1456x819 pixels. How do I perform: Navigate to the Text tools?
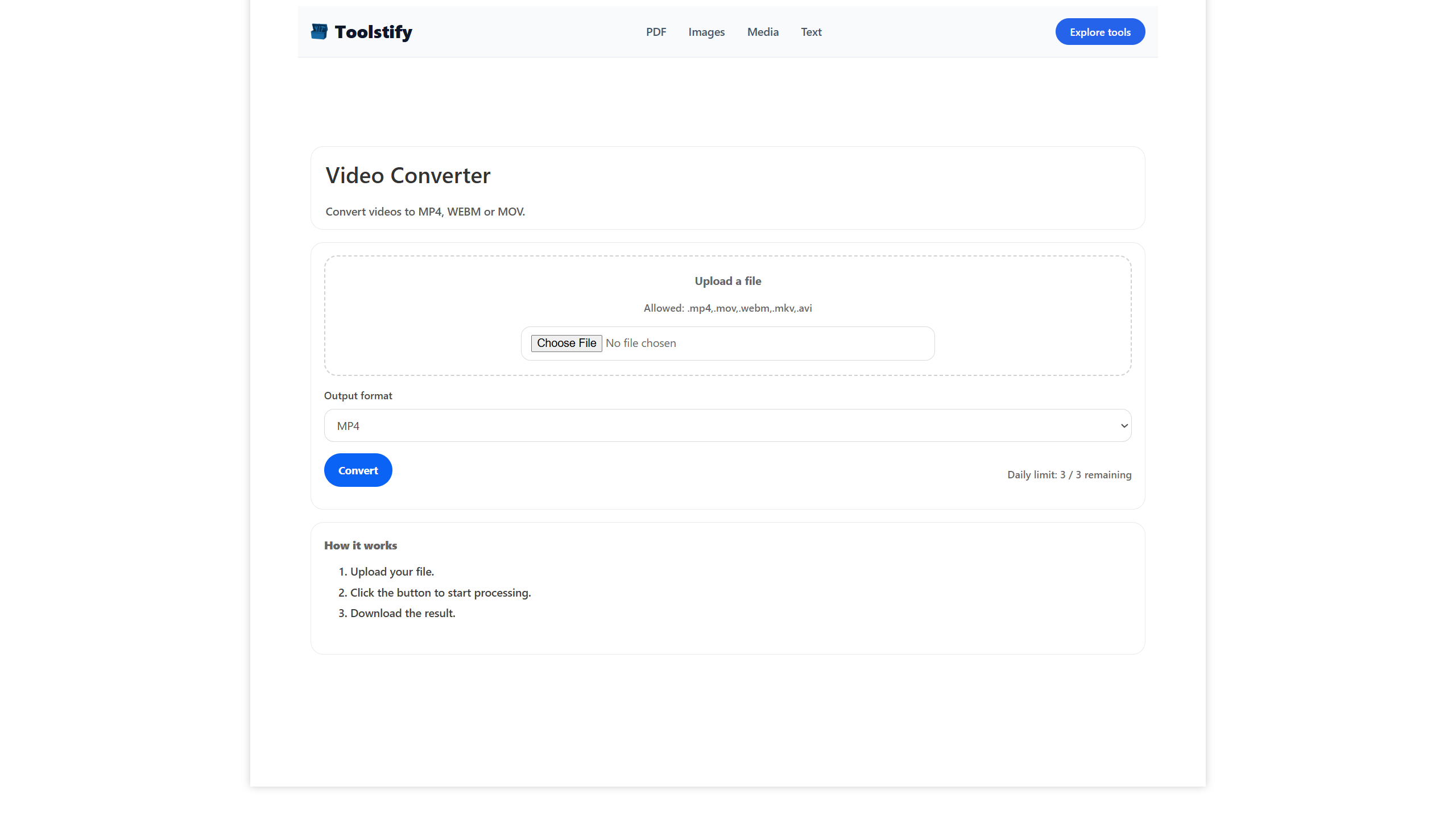point(811,32)
